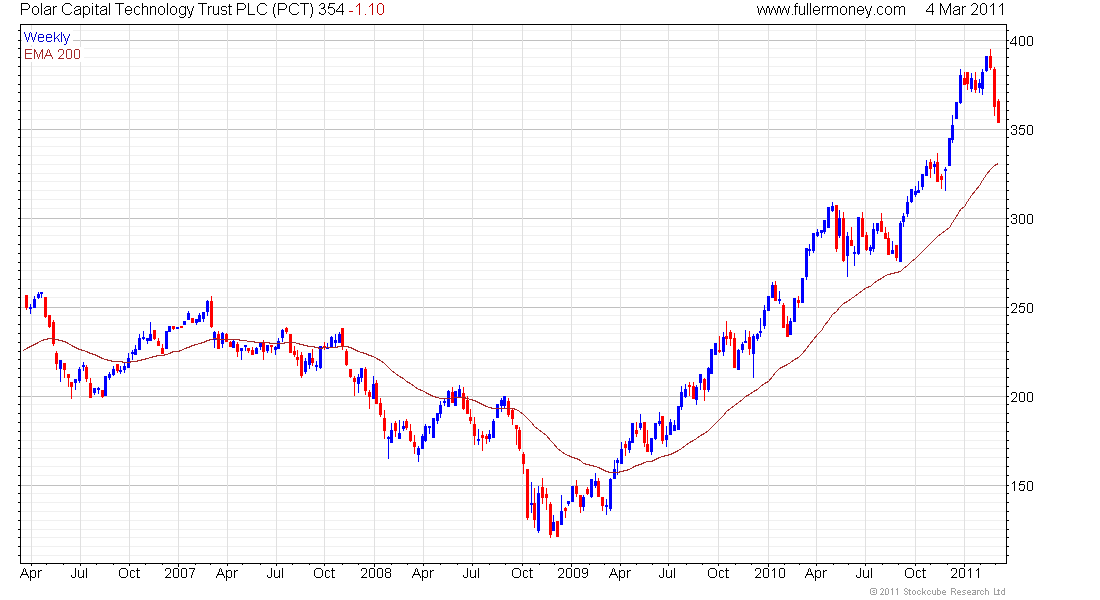Viewport: 1100px width, 600px height.
Task: Click the current price value 354 in title
Action: (331, 10)
